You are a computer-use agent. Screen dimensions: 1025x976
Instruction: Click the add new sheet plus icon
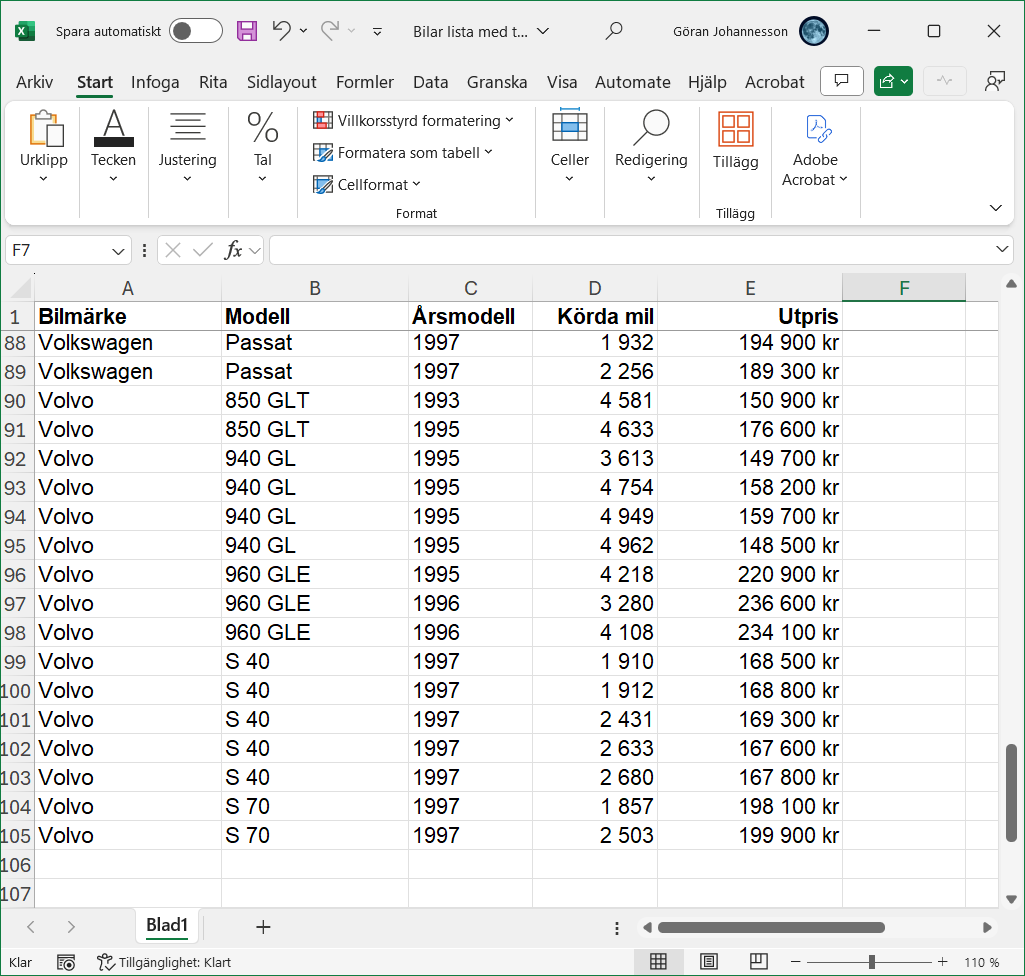(x=263, y=927)
